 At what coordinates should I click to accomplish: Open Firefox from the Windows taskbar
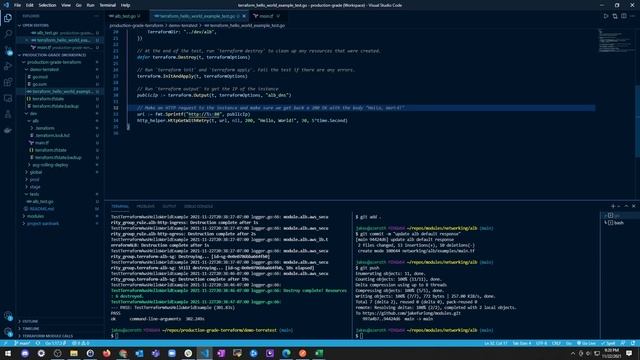107,353
